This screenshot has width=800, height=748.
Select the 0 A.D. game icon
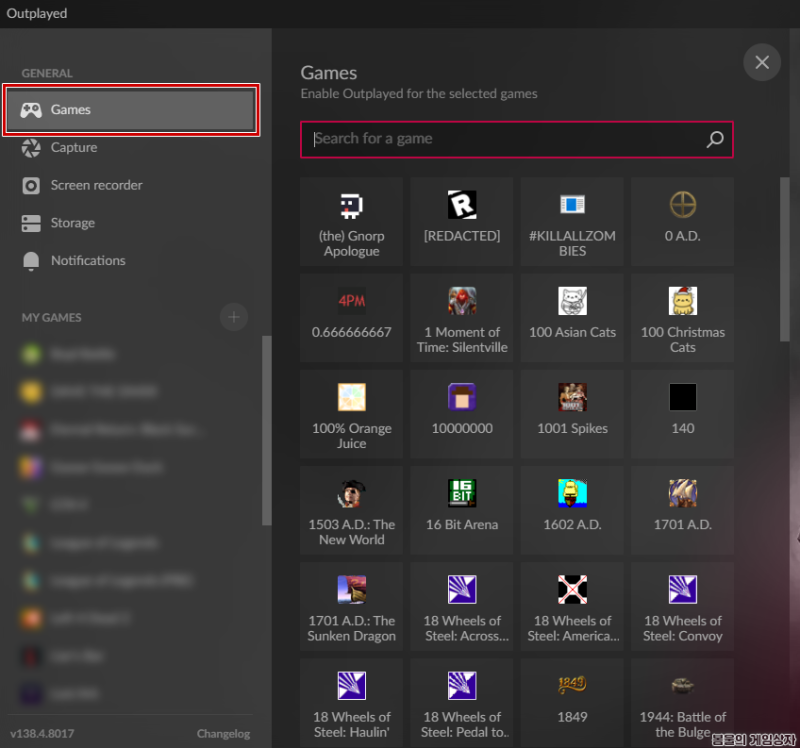tap(683, 205)
